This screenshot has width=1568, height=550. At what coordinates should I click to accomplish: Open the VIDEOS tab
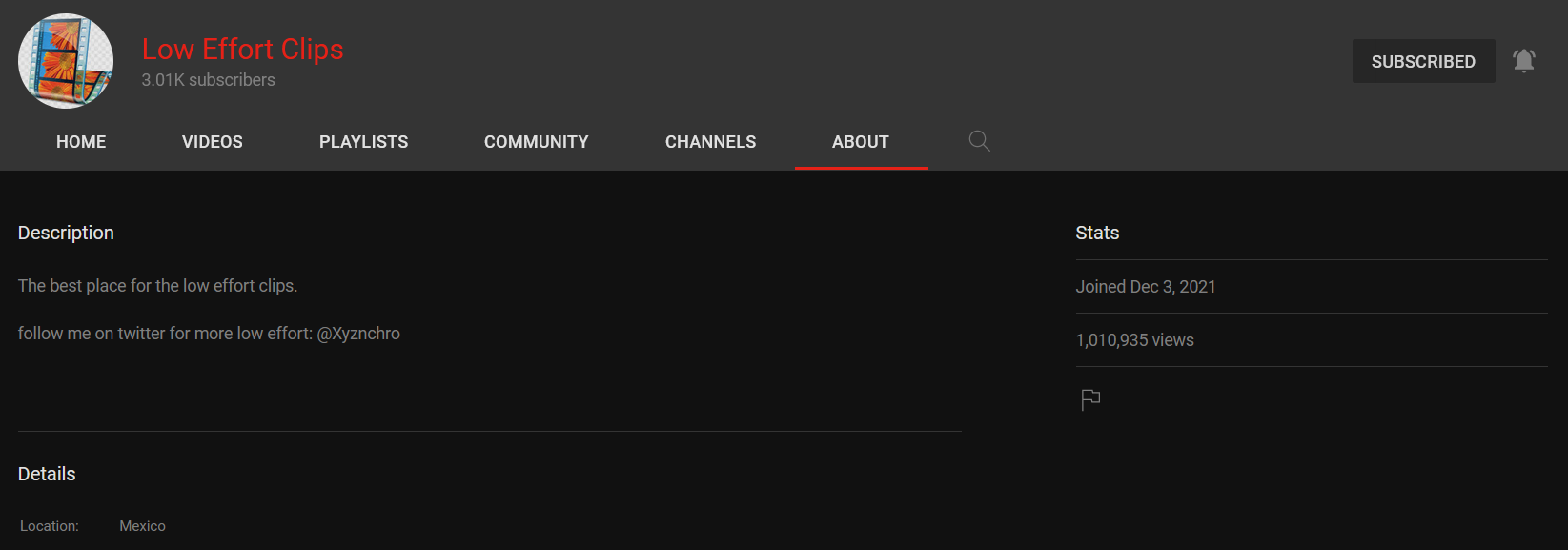(x=213, y=141)
